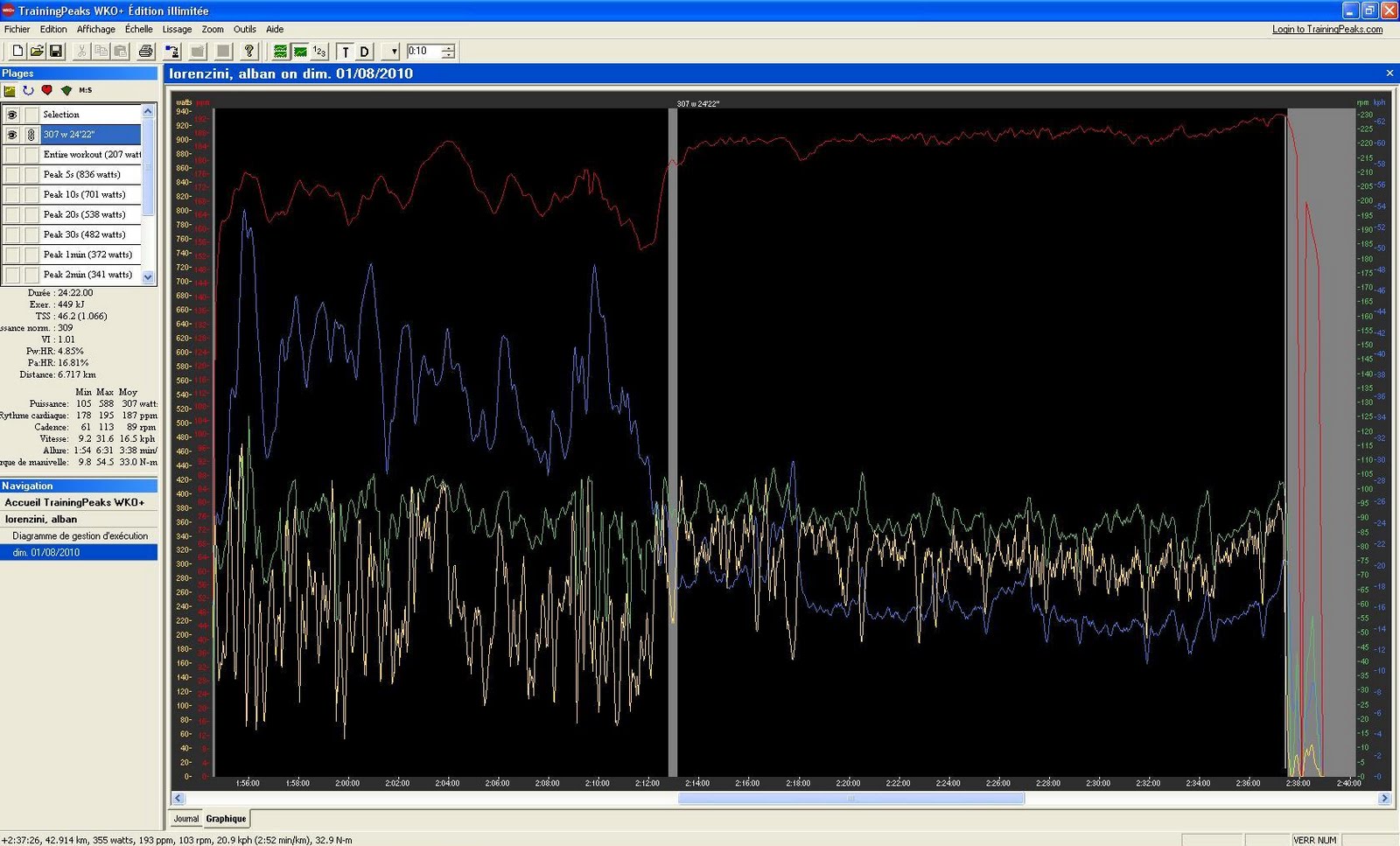Click the red heart icon in Plages
Image resolution: width=1400 pixels, height=846 pixels.
point(47,90)
